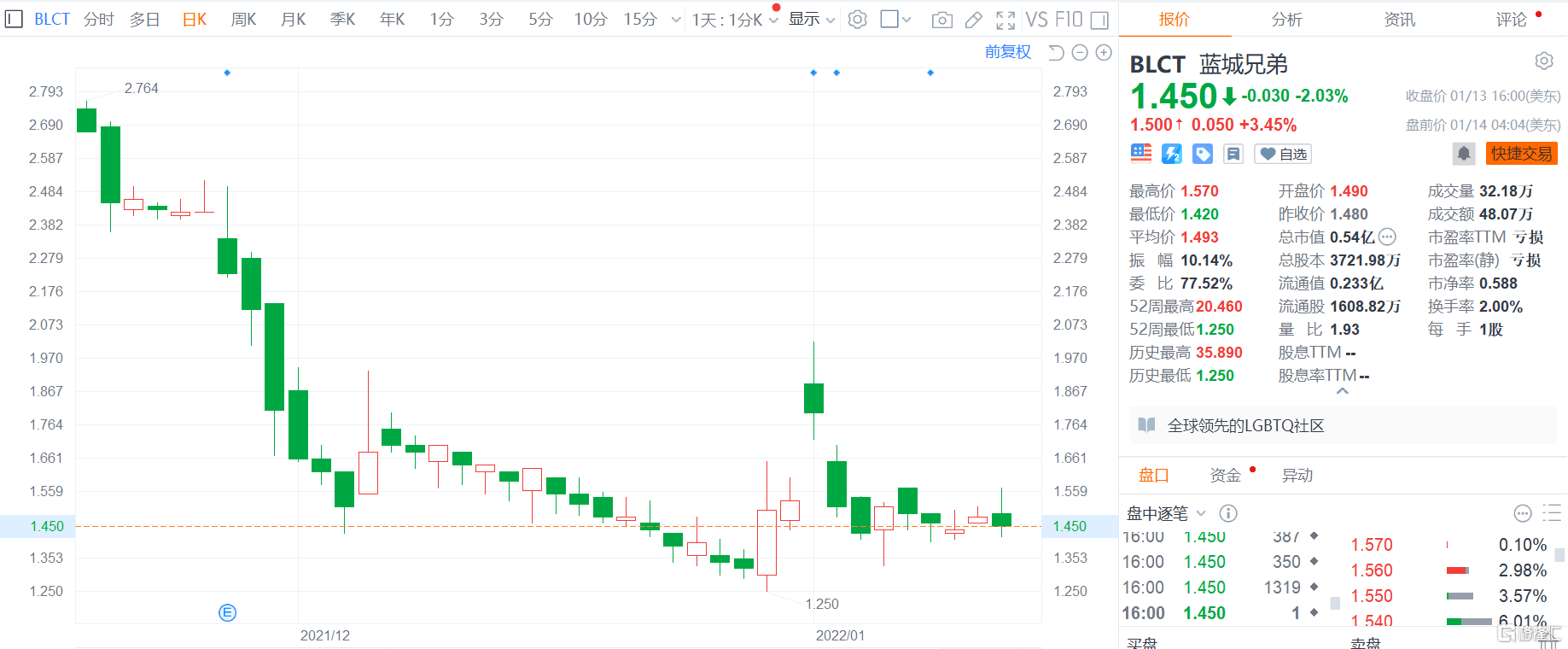Open chart settings gear in toolbar

858,20
